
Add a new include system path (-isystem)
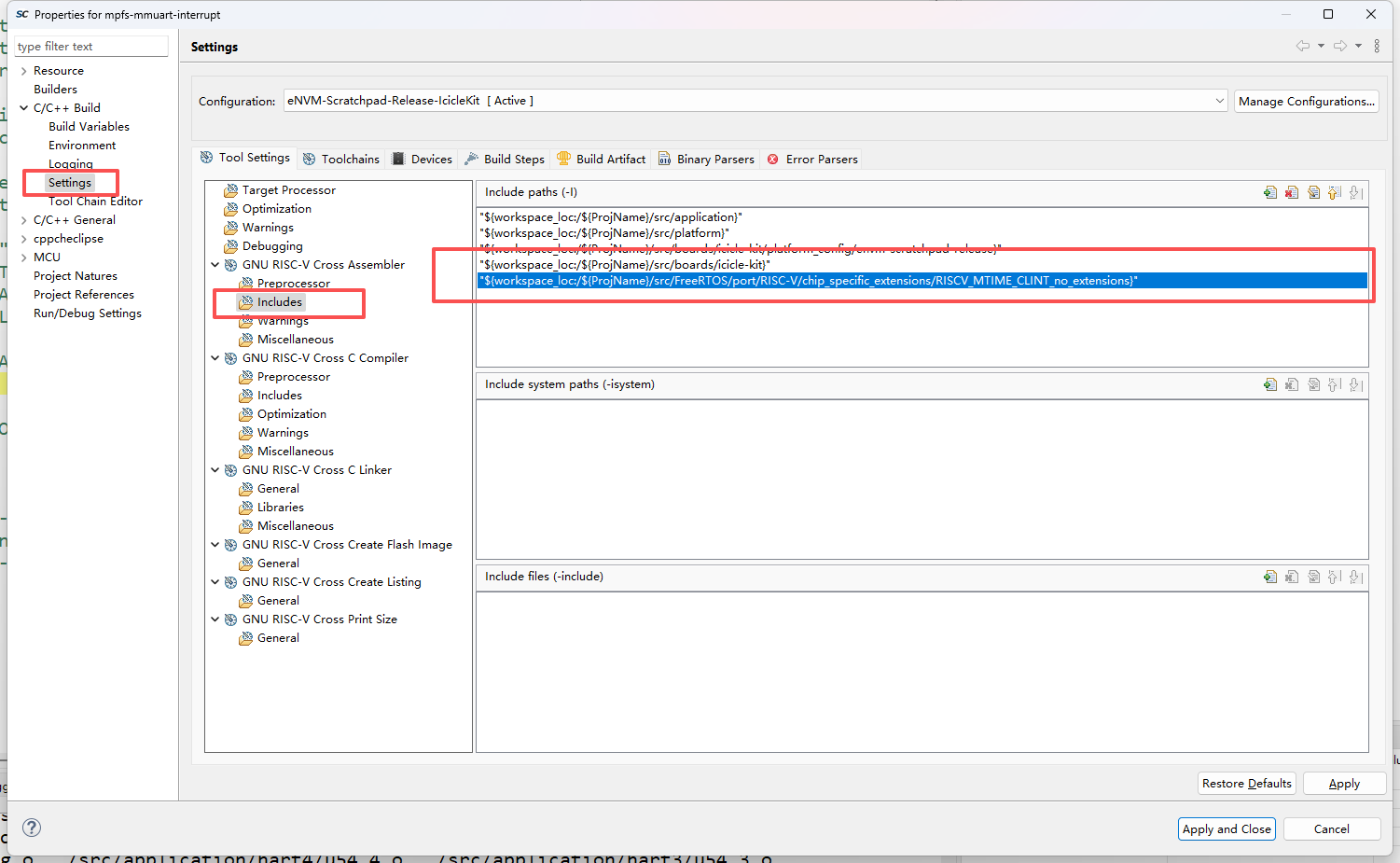click(1270, 384)
